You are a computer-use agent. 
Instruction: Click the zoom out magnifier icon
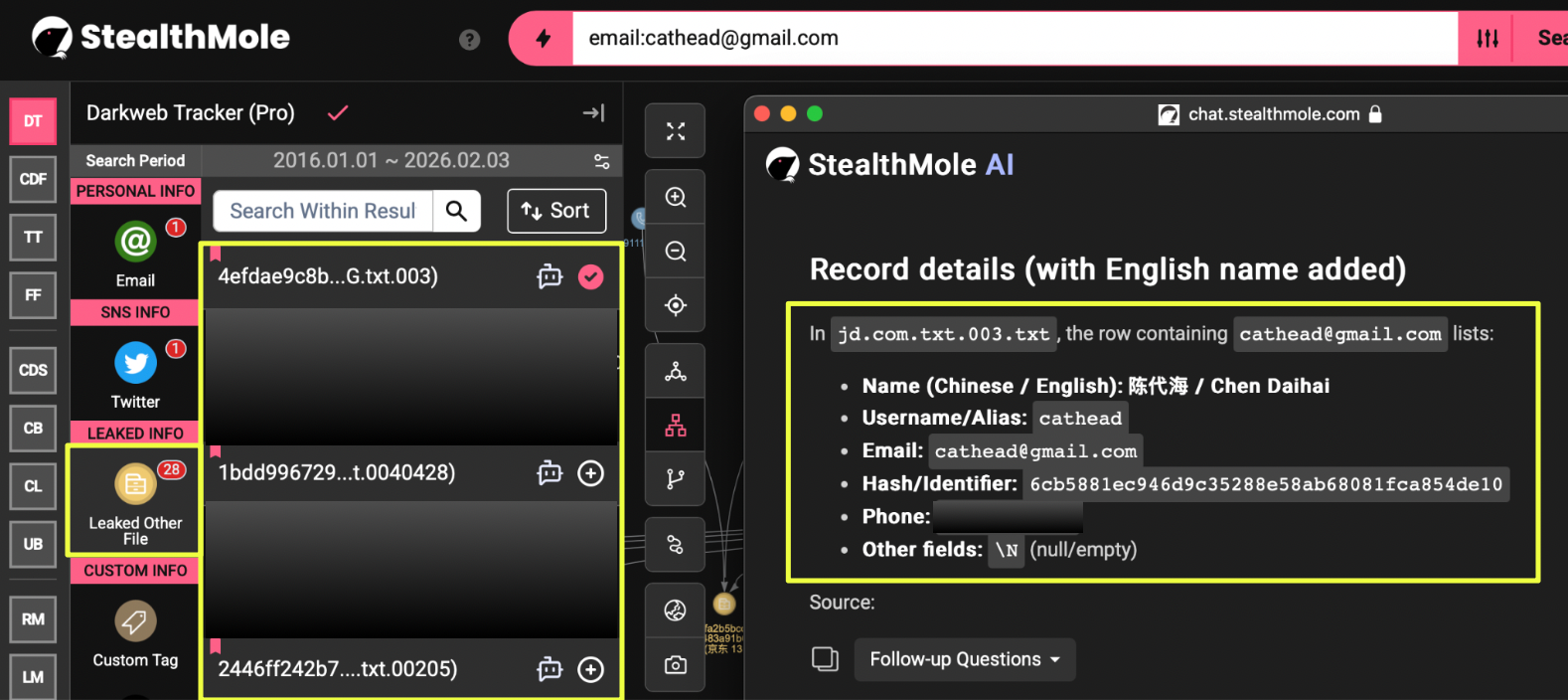676,252
